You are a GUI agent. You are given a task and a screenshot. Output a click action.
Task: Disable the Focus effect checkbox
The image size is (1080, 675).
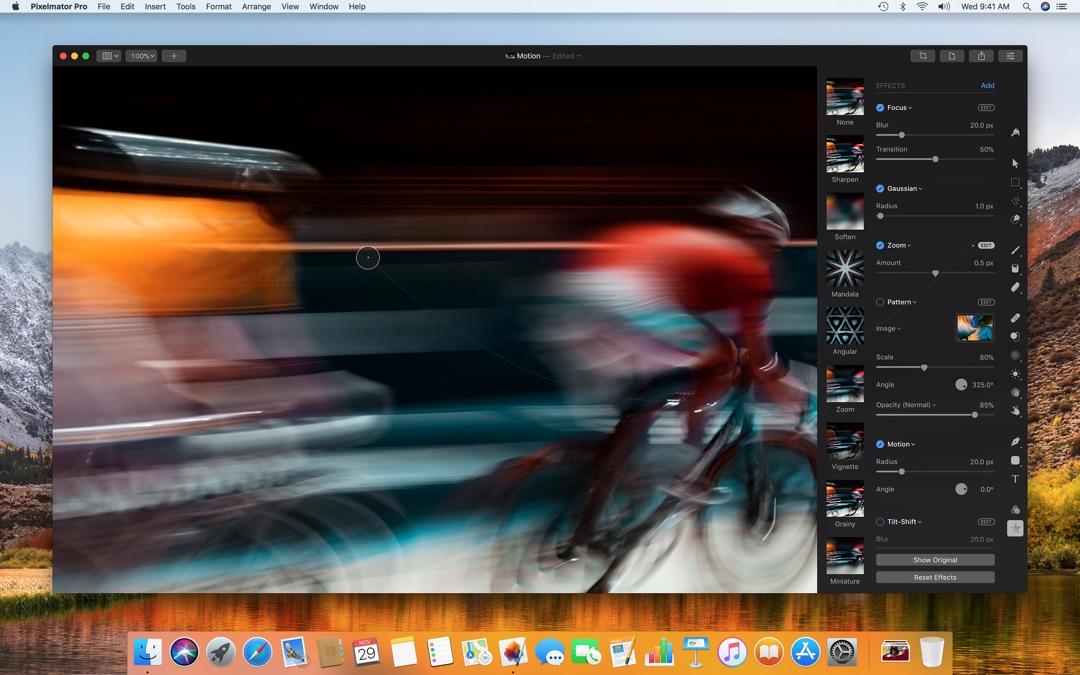tap(879, 107)
